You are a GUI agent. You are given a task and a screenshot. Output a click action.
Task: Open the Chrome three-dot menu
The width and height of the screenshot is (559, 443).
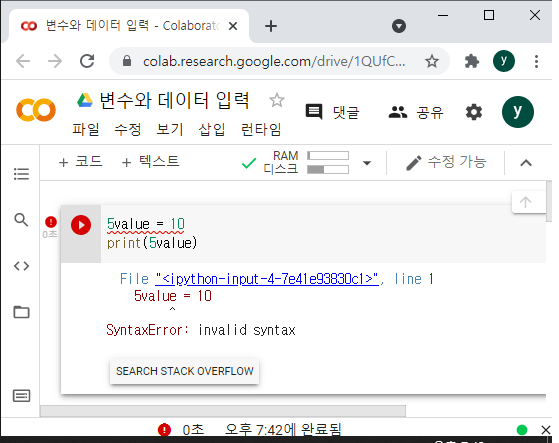[x=536, y=61]
